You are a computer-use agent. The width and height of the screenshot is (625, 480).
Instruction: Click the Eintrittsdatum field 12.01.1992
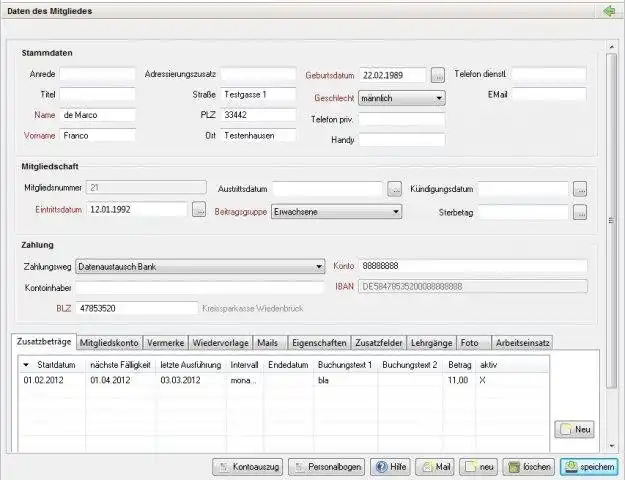(x=137, y=209)
